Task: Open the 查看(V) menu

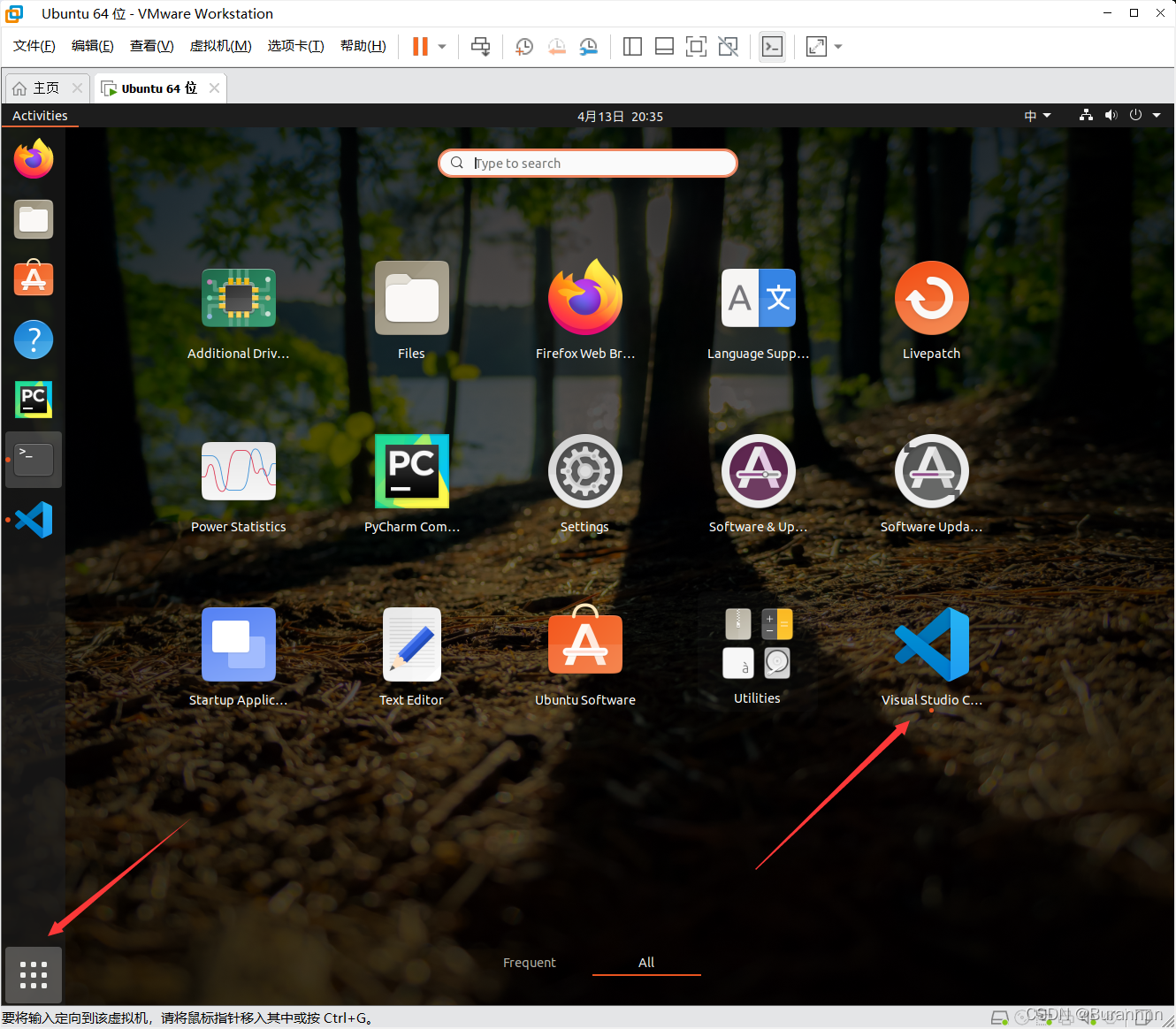Action: (152, 46)
